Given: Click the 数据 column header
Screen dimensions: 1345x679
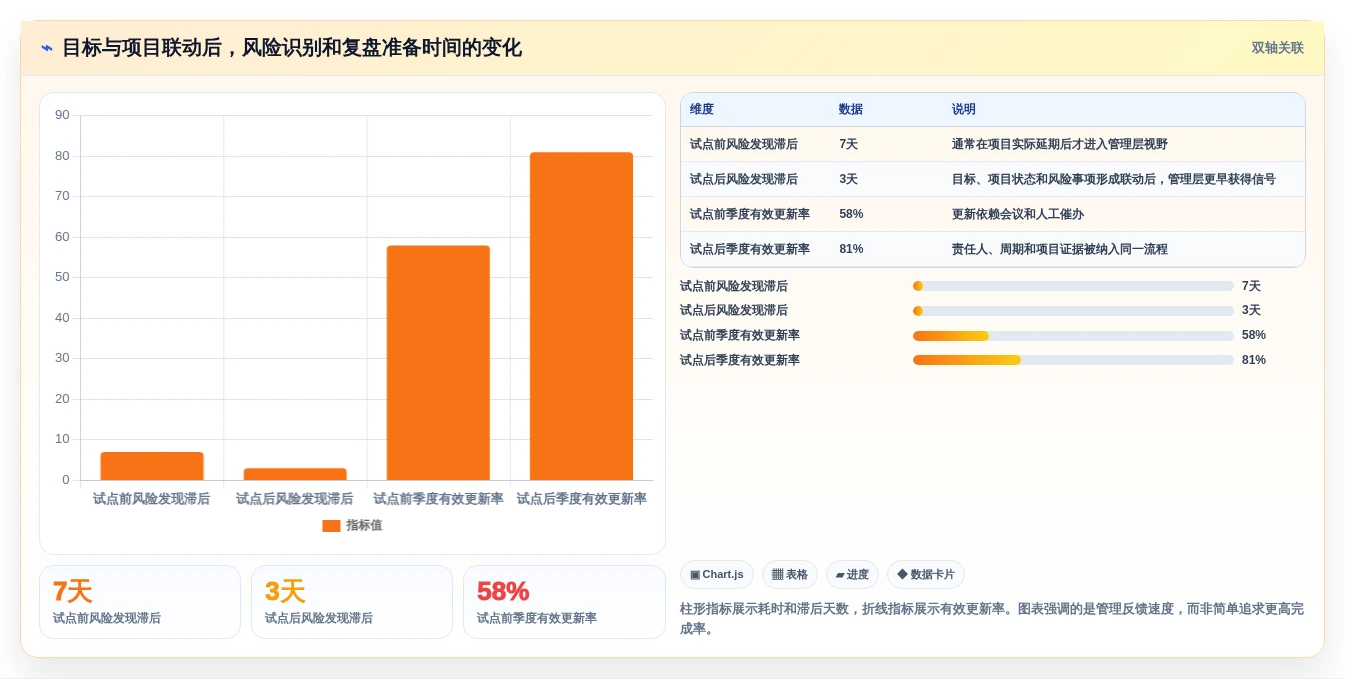Looking at the screenshot, I should (851, 110).
